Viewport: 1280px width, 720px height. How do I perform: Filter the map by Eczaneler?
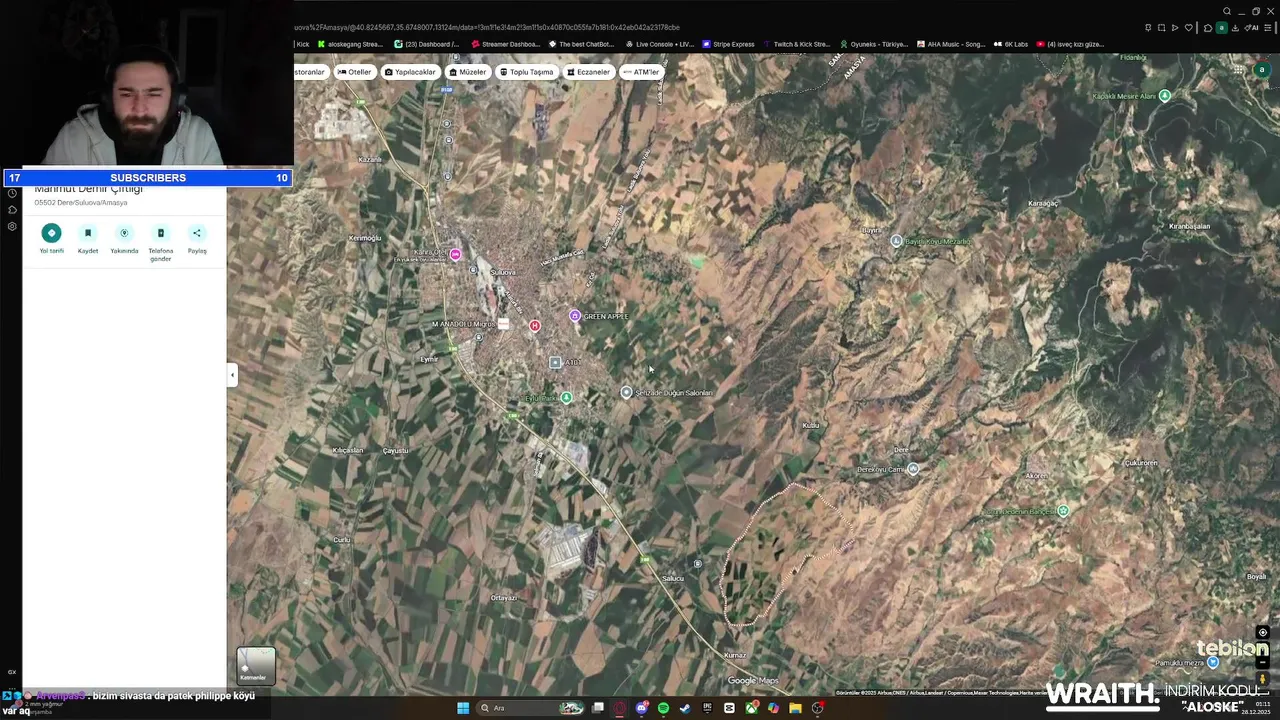[x=588, y=72]
